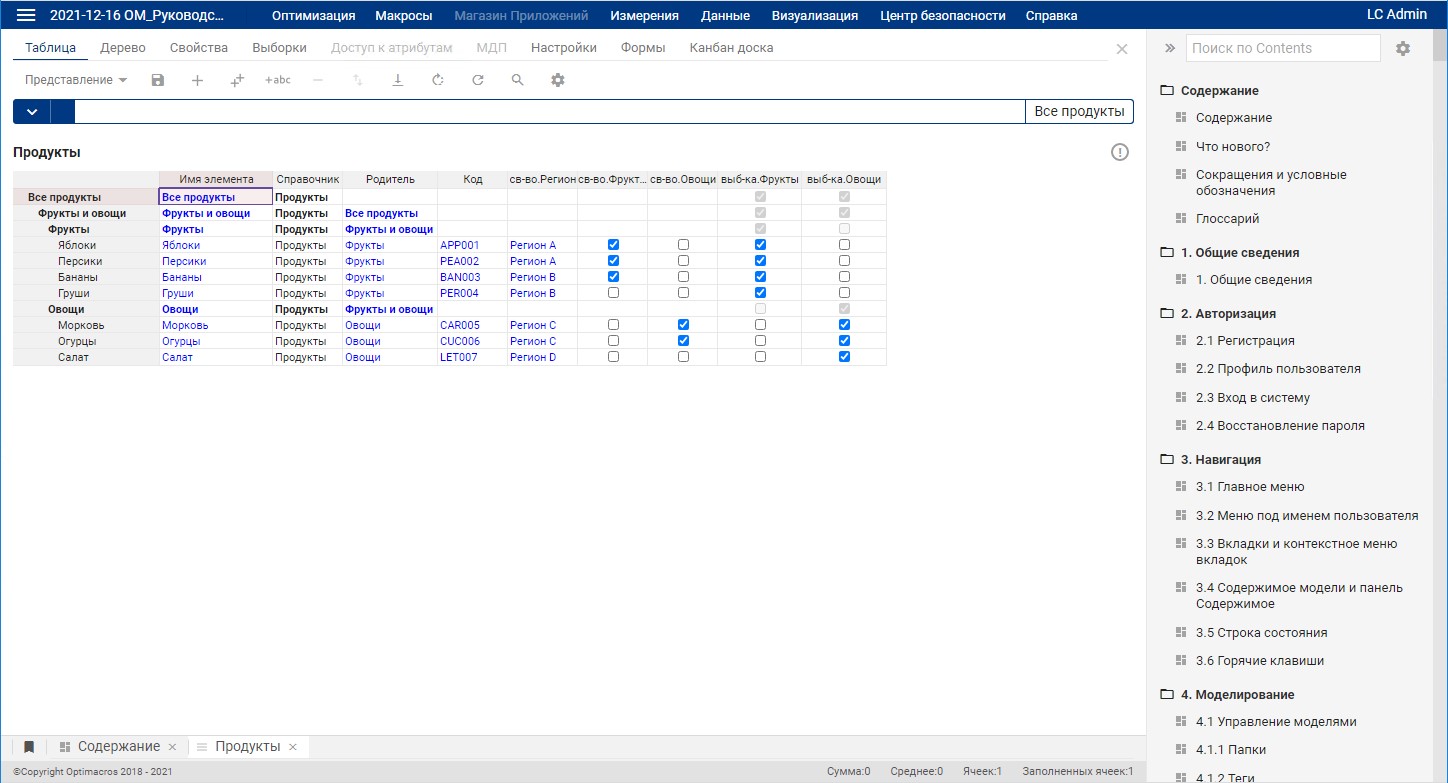1448x783 pixels.
Task: Select the Бананы row header
Action: (86, 277)
